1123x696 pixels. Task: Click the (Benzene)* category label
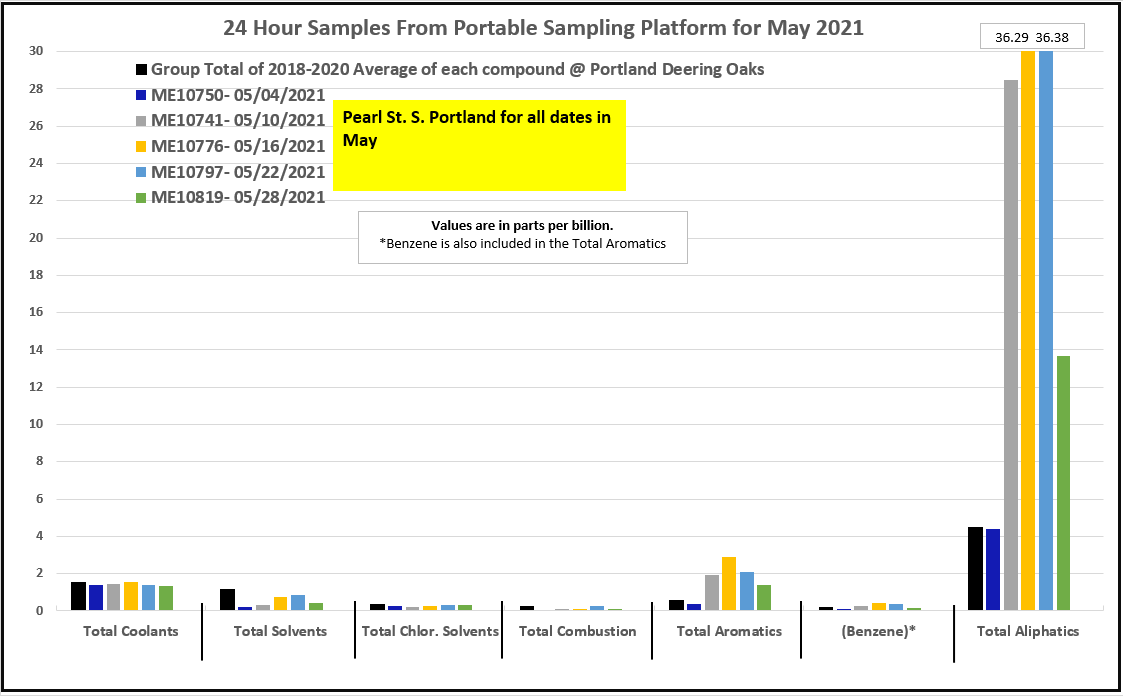pos(878,631)
